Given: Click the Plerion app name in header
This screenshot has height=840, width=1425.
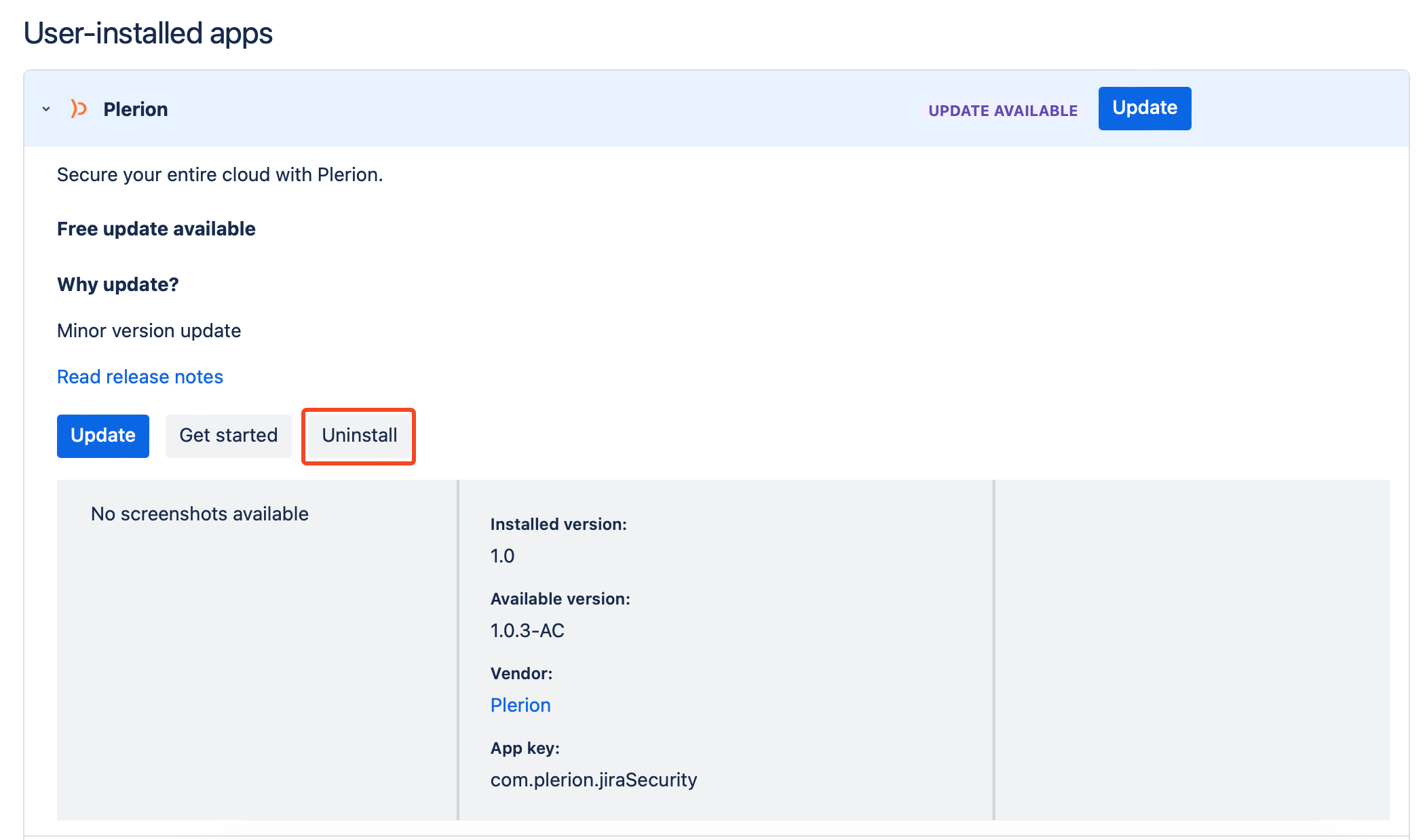Looking at the screenshot, I should click(x=135, y=109).
